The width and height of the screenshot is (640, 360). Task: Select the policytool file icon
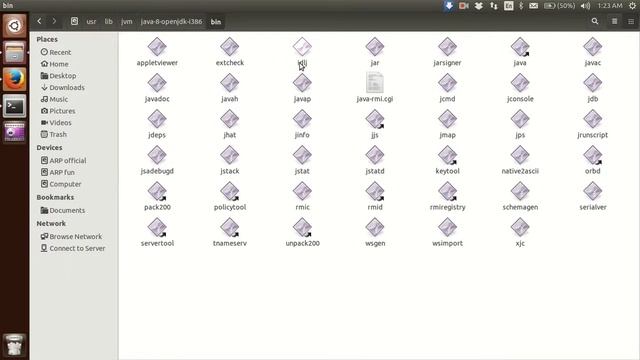click(x=229, y=191)
